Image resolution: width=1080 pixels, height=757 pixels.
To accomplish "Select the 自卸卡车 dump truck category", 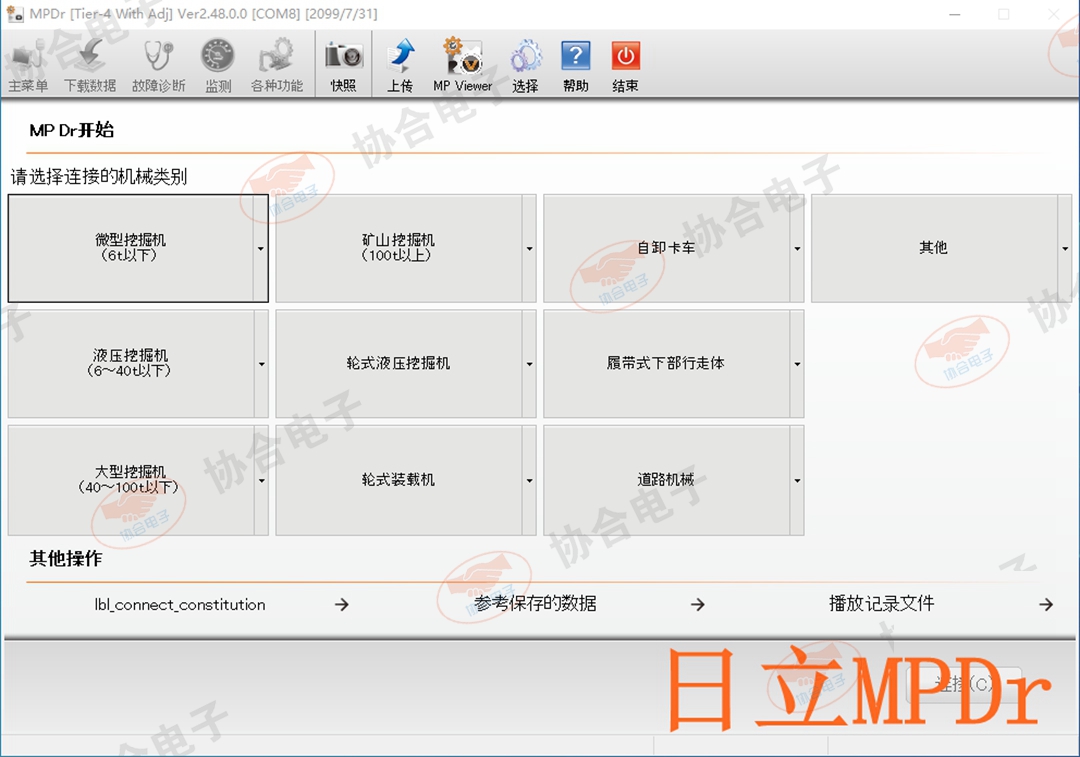I will (666, 248).
